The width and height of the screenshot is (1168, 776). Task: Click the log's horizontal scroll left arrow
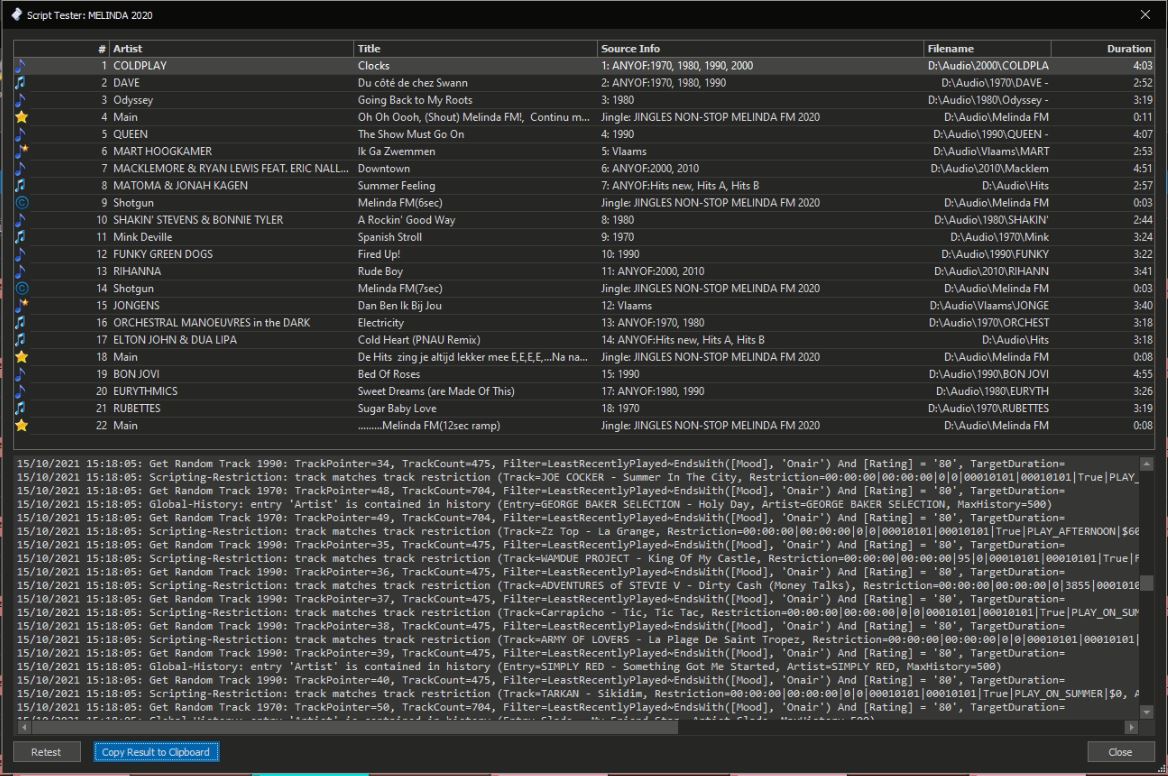click(24, 727)
